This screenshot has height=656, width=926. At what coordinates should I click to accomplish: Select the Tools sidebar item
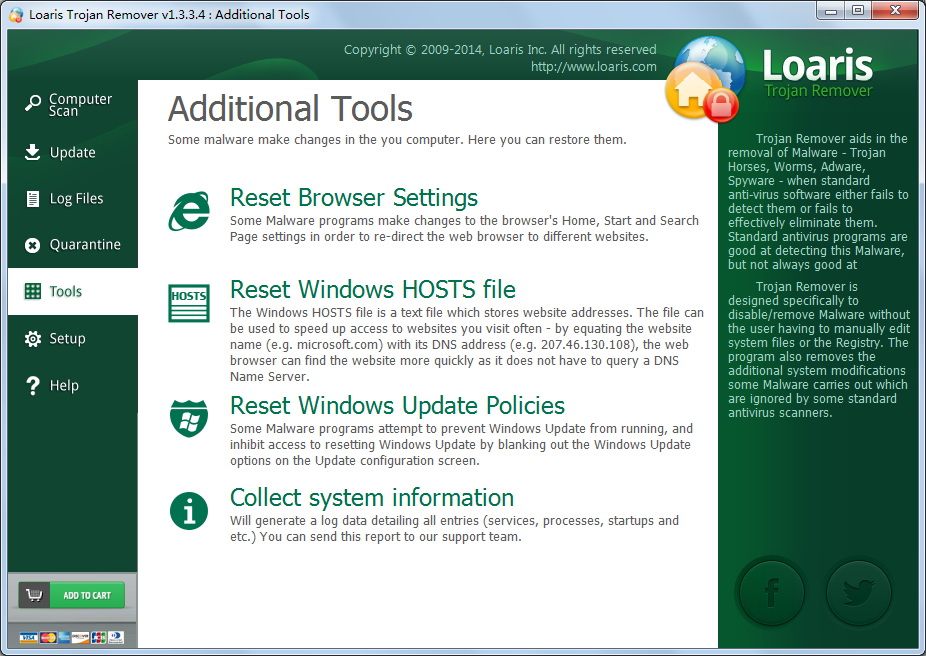pos(73,291)
